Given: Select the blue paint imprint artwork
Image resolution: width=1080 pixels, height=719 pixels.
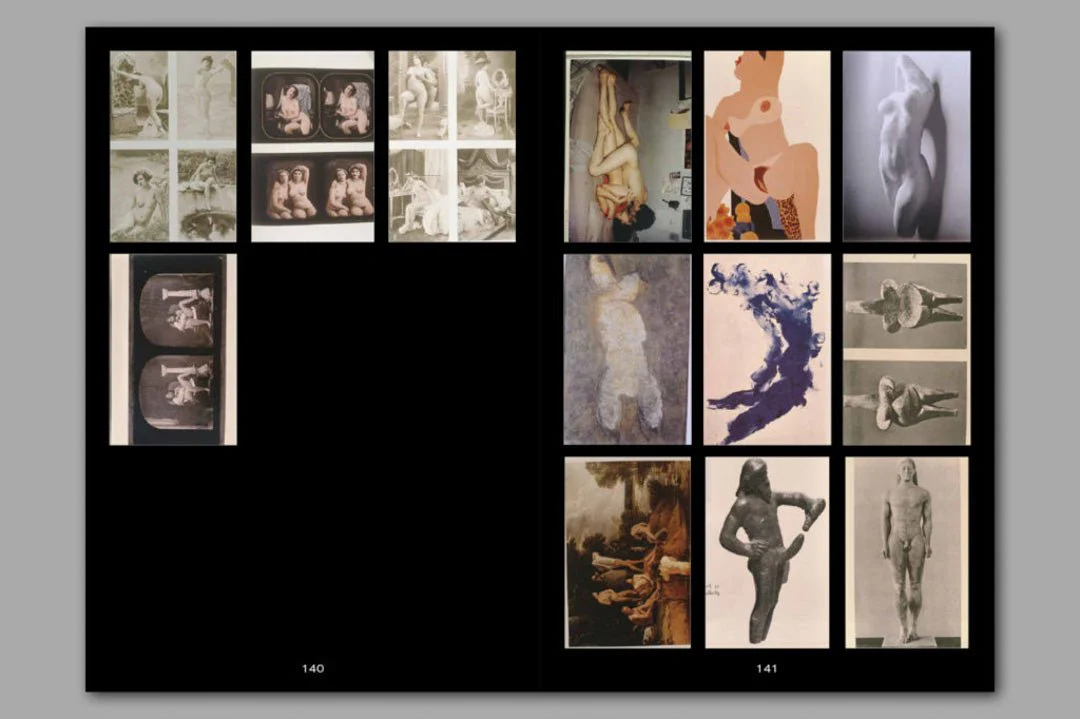Looking at the screenshot, I should (x=767, y=349).
